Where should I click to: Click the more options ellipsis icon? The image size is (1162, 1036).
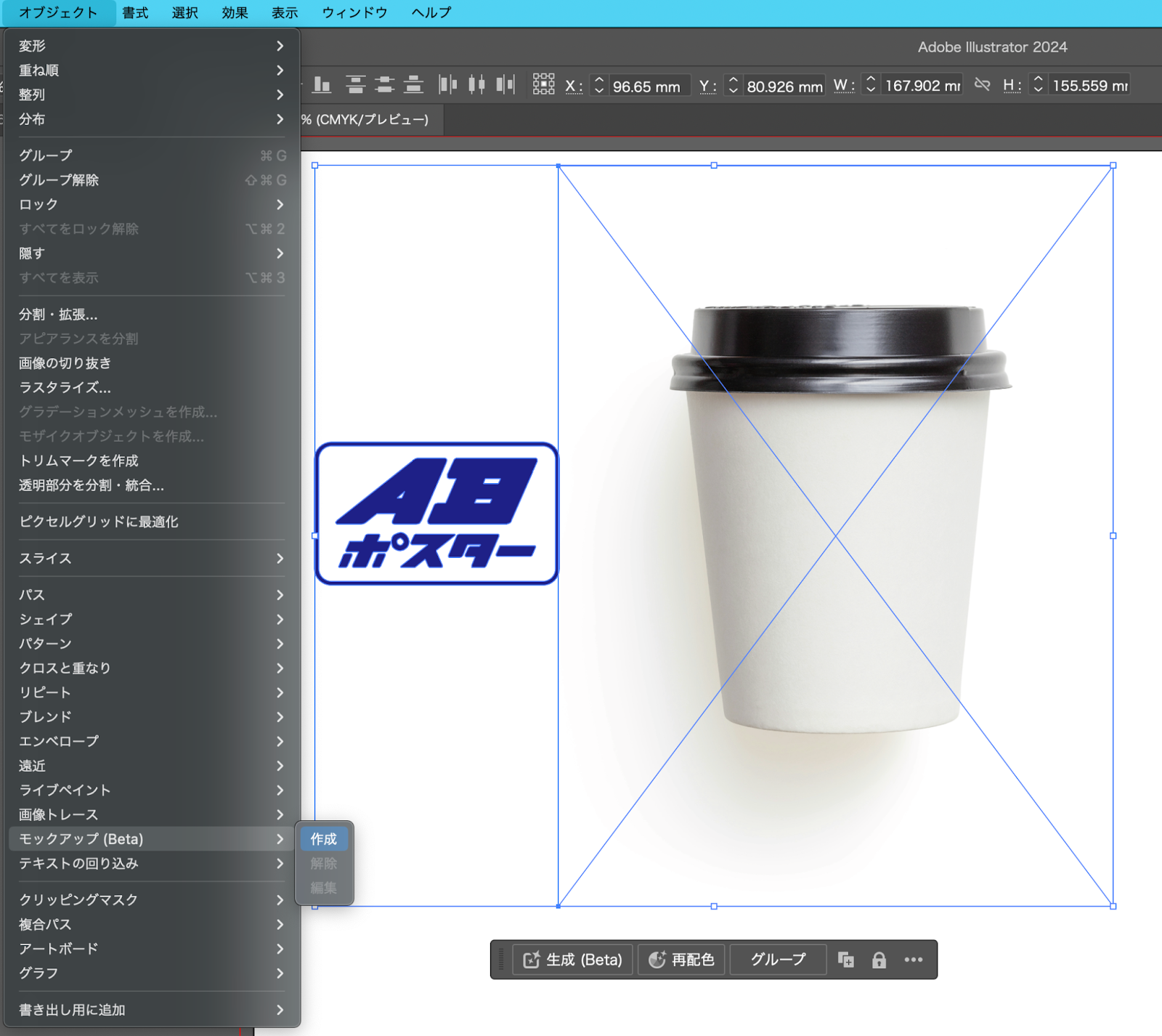coord(913,960)
